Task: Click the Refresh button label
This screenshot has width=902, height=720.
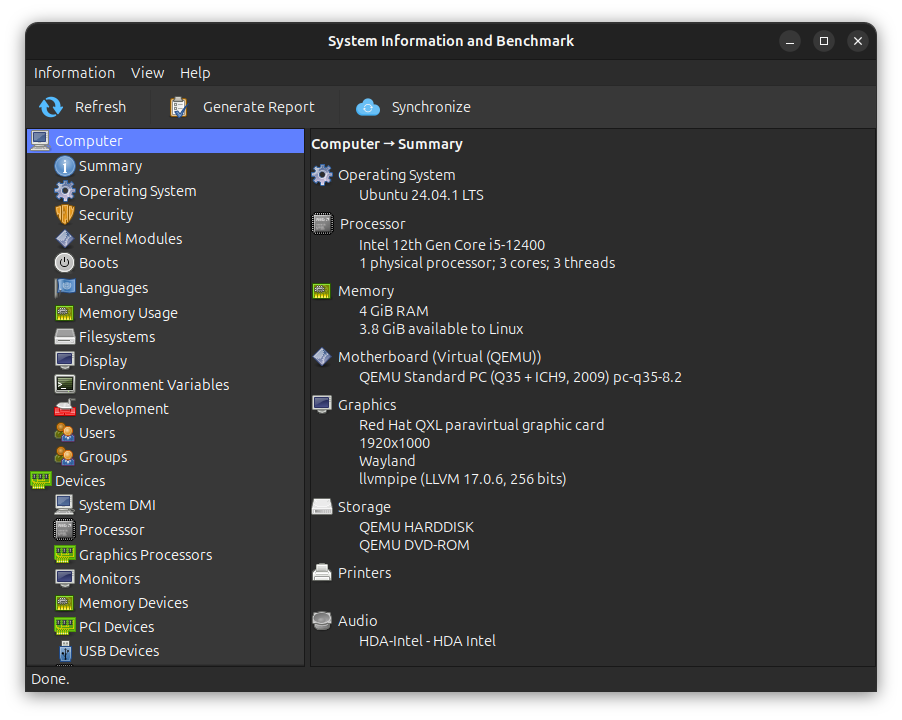Action: (100, 107)
